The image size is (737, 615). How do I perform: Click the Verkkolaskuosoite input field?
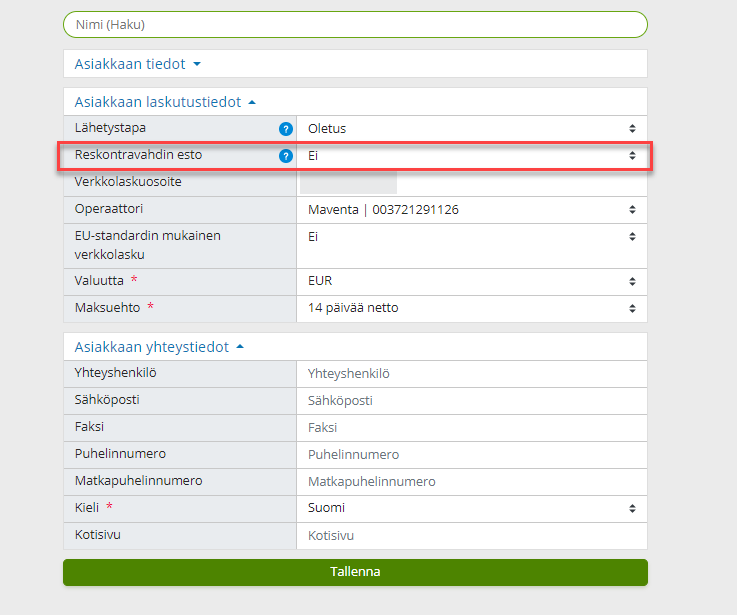click(348, 182)
